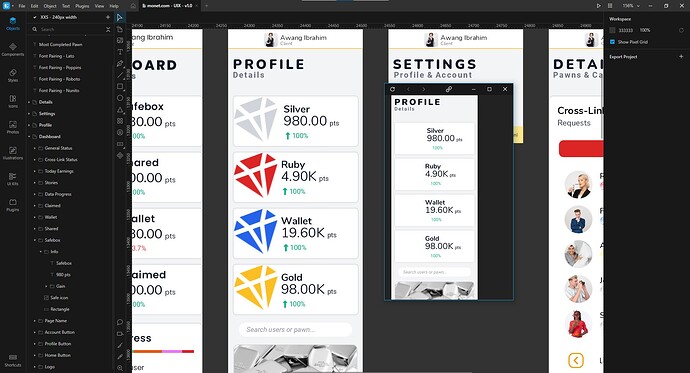Select the Pen tool

(120, 63)
